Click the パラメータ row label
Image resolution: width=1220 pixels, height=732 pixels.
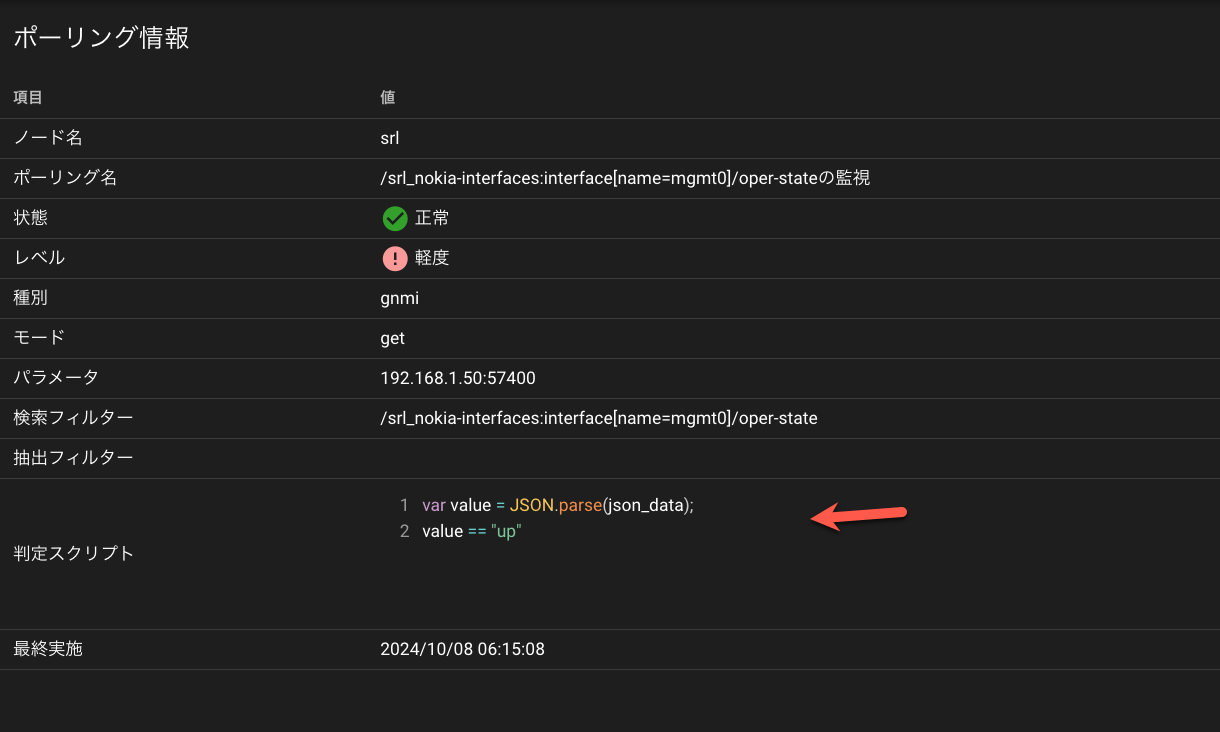click(56, 378)
